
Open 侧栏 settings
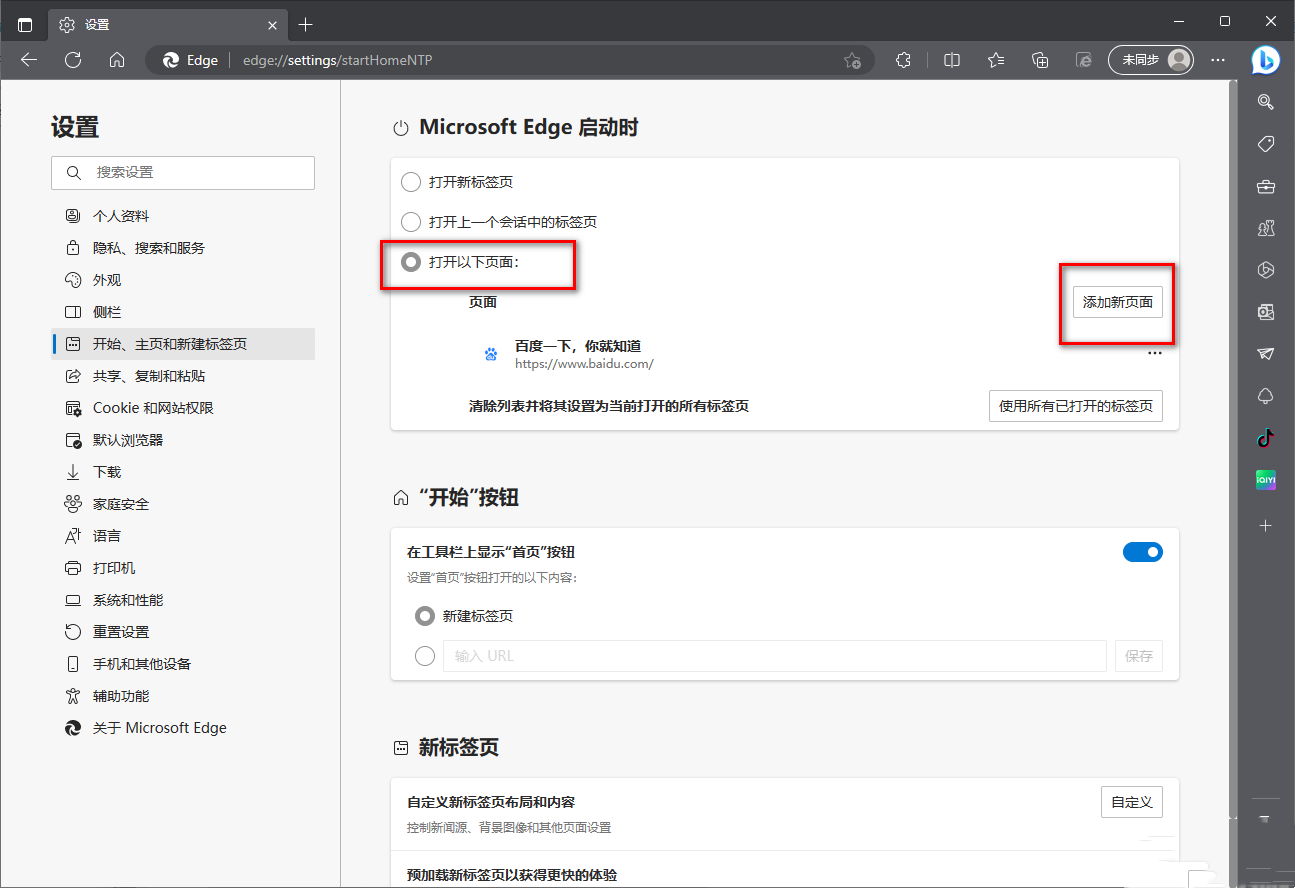pyautogui.click(x=183, y=312)
